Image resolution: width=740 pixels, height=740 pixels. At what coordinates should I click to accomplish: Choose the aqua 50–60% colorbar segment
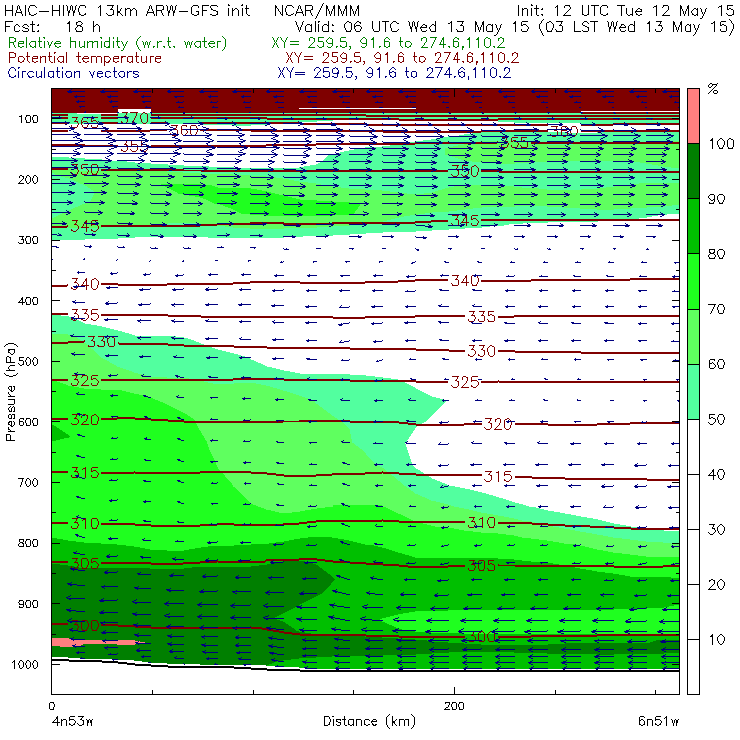click(x=693, y=391)
